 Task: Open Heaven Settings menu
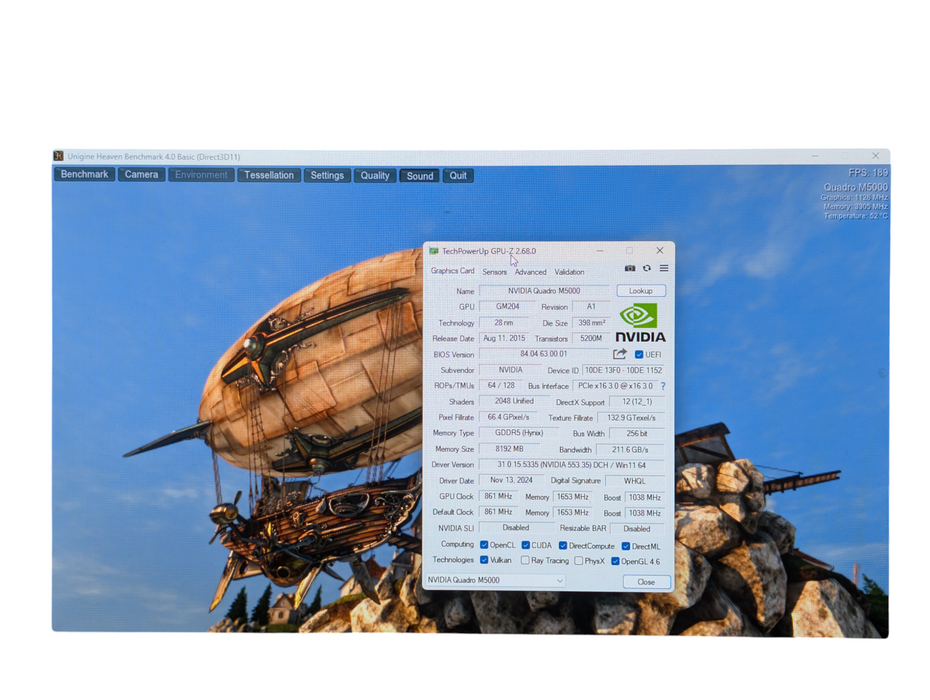click(x=327, y=176)
